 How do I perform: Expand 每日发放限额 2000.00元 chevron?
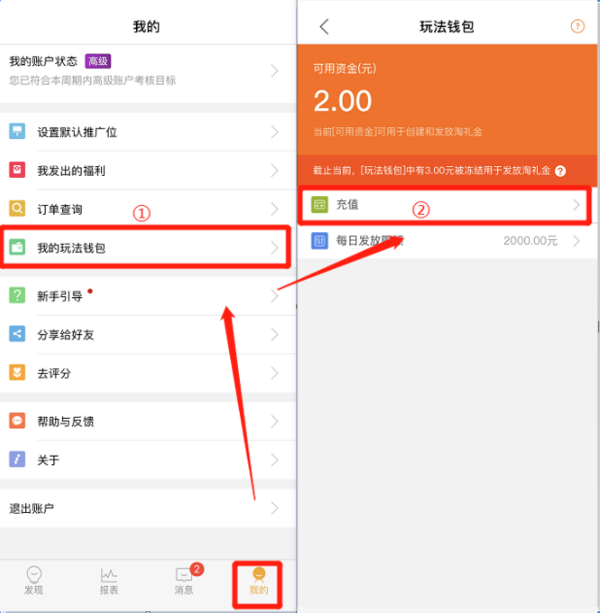pyautogui.click(x=577, y=241)
